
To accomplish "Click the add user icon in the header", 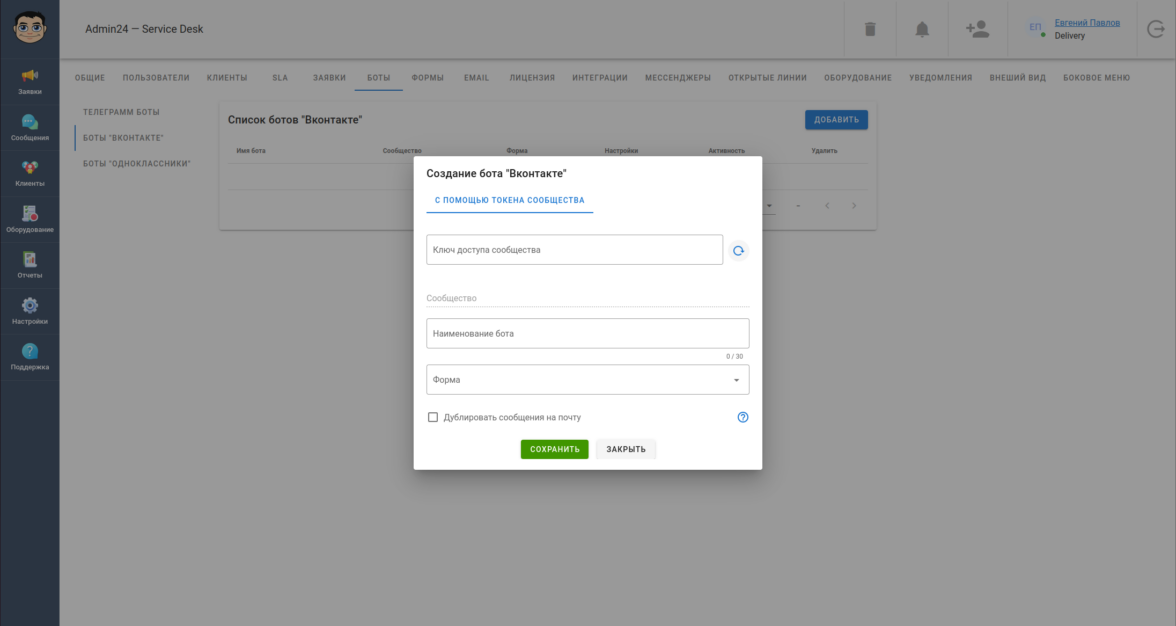I will [x=977, y=29].
